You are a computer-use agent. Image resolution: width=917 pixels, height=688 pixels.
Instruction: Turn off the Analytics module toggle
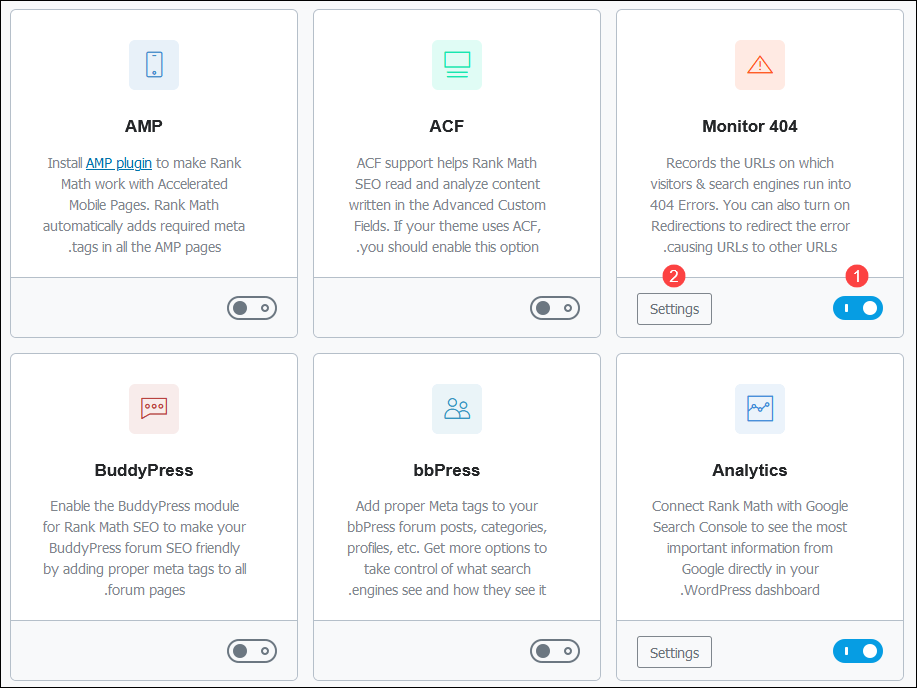(x=858, y=651)
